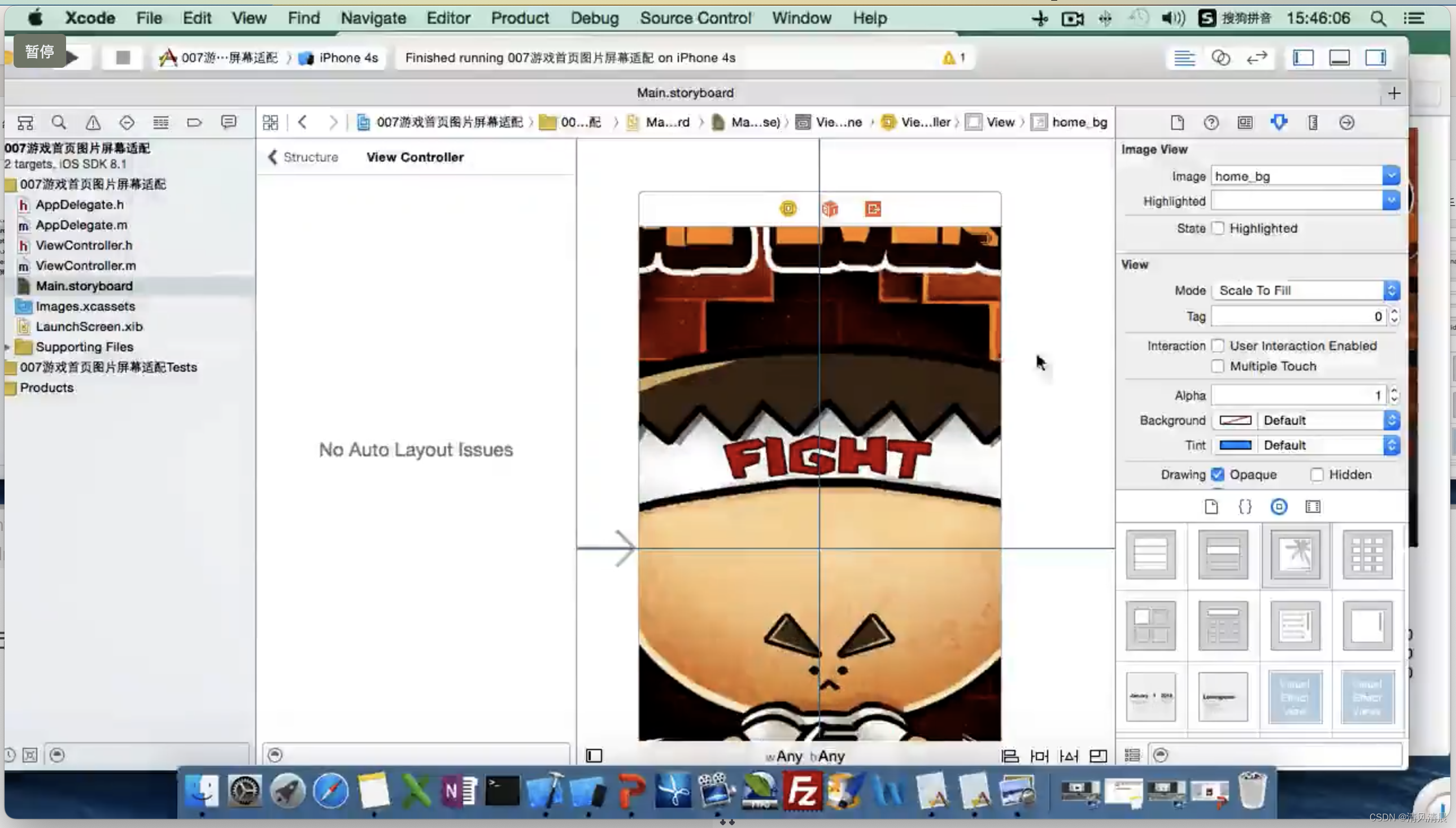Open the Report navigator speech-bubble icon
This screenshot has height=828, width=1456.
[229, 122]
